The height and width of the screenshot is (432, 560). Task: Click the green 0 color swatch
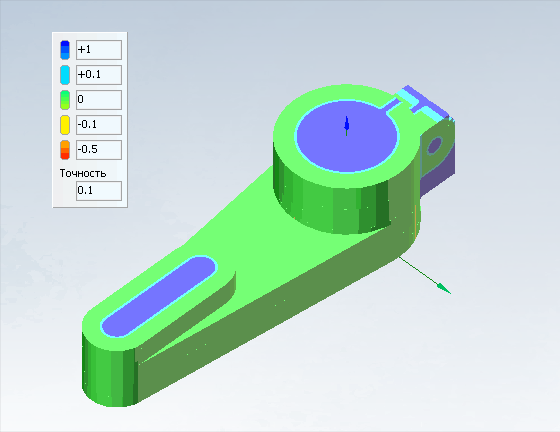pos(65,100)
